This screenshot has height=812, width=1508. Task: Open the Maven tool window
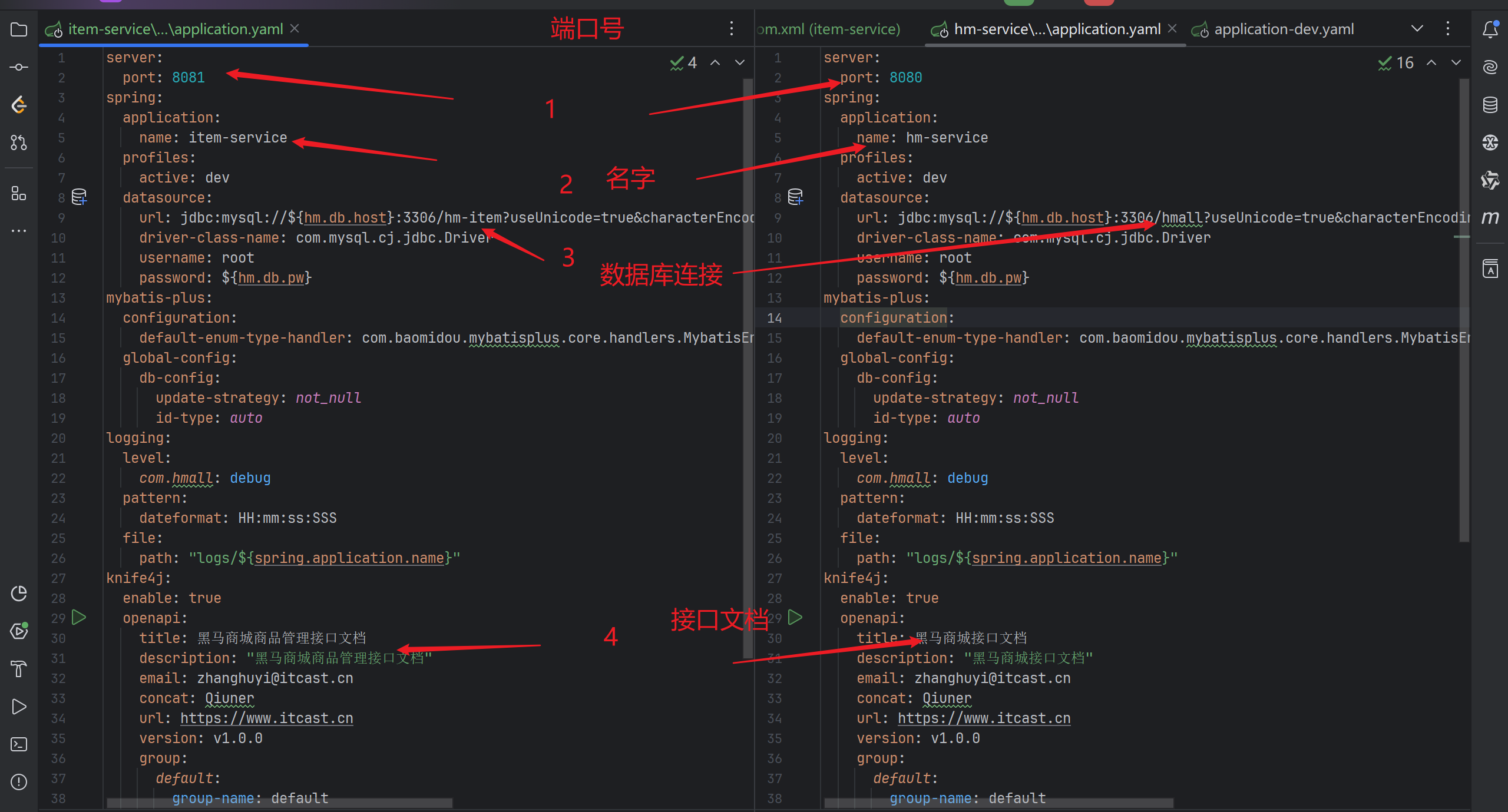tap(1490, 218)
